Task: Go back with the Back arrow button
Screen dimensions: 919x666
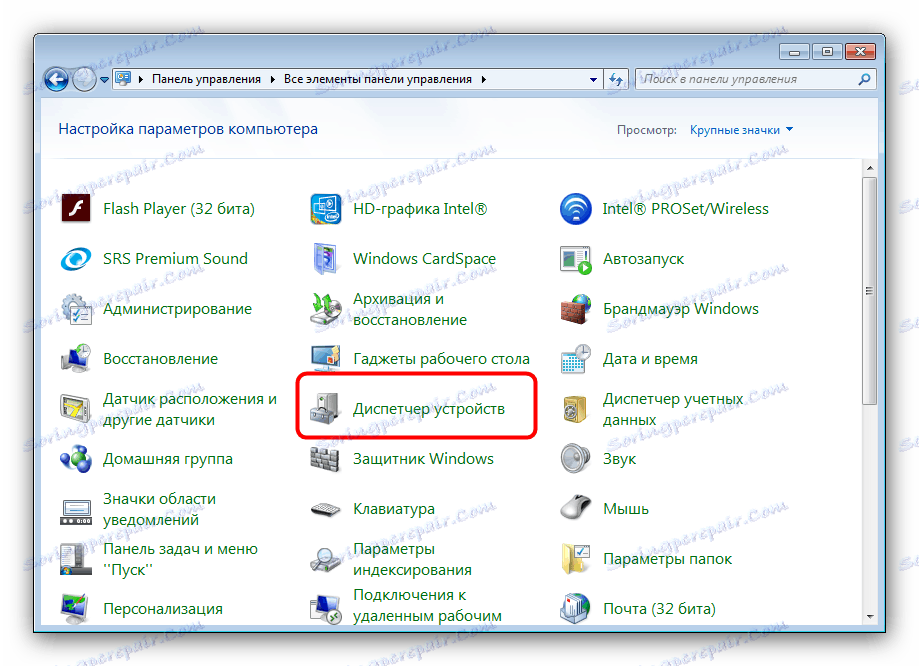Action: [57, 79]
